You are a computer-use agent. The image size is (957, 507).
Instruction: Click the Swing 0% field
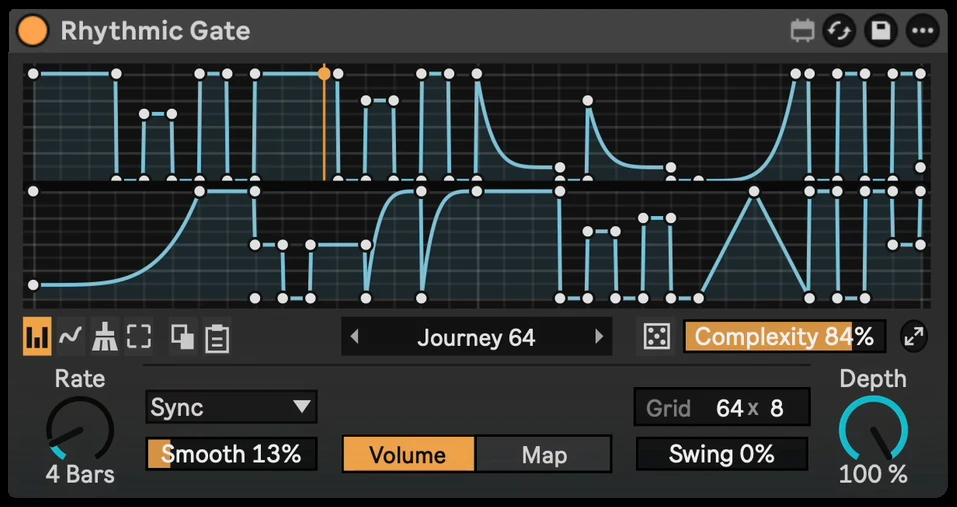pyautogui.click(x=722, y=455)
